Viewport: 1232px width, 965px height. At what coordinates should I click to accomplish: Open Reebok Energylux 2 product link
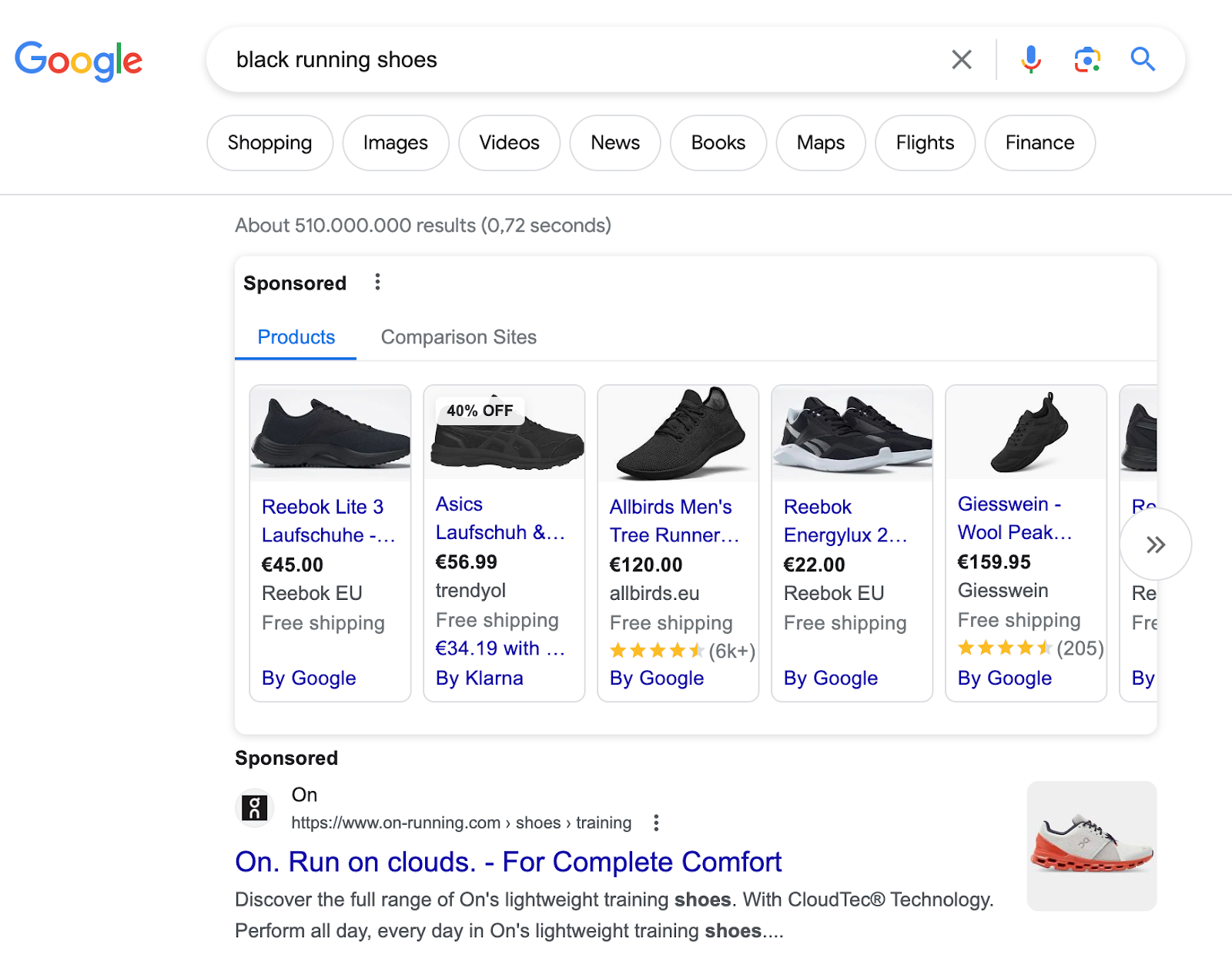coord(845,521)
